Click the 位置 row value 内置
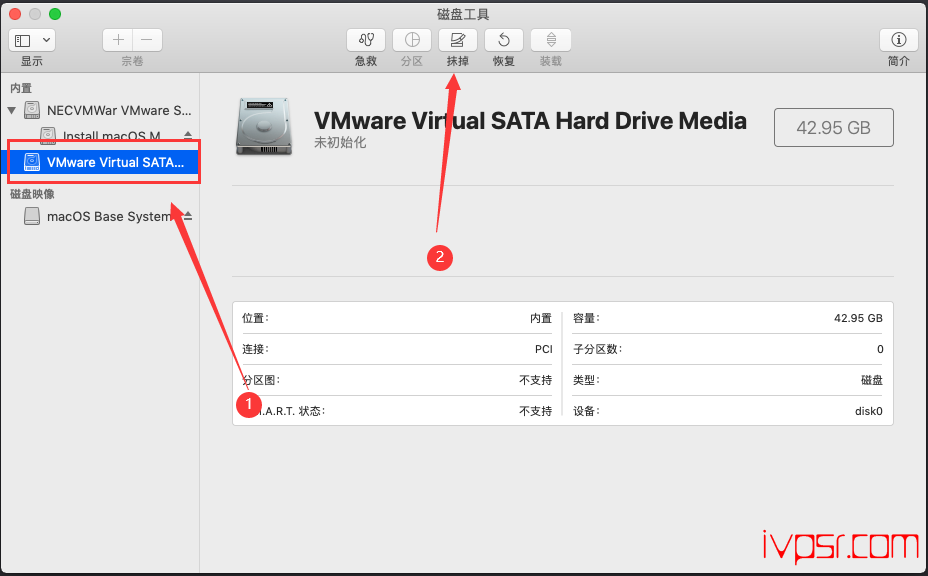This screenshot has height=576, width=928. [541, 318]
